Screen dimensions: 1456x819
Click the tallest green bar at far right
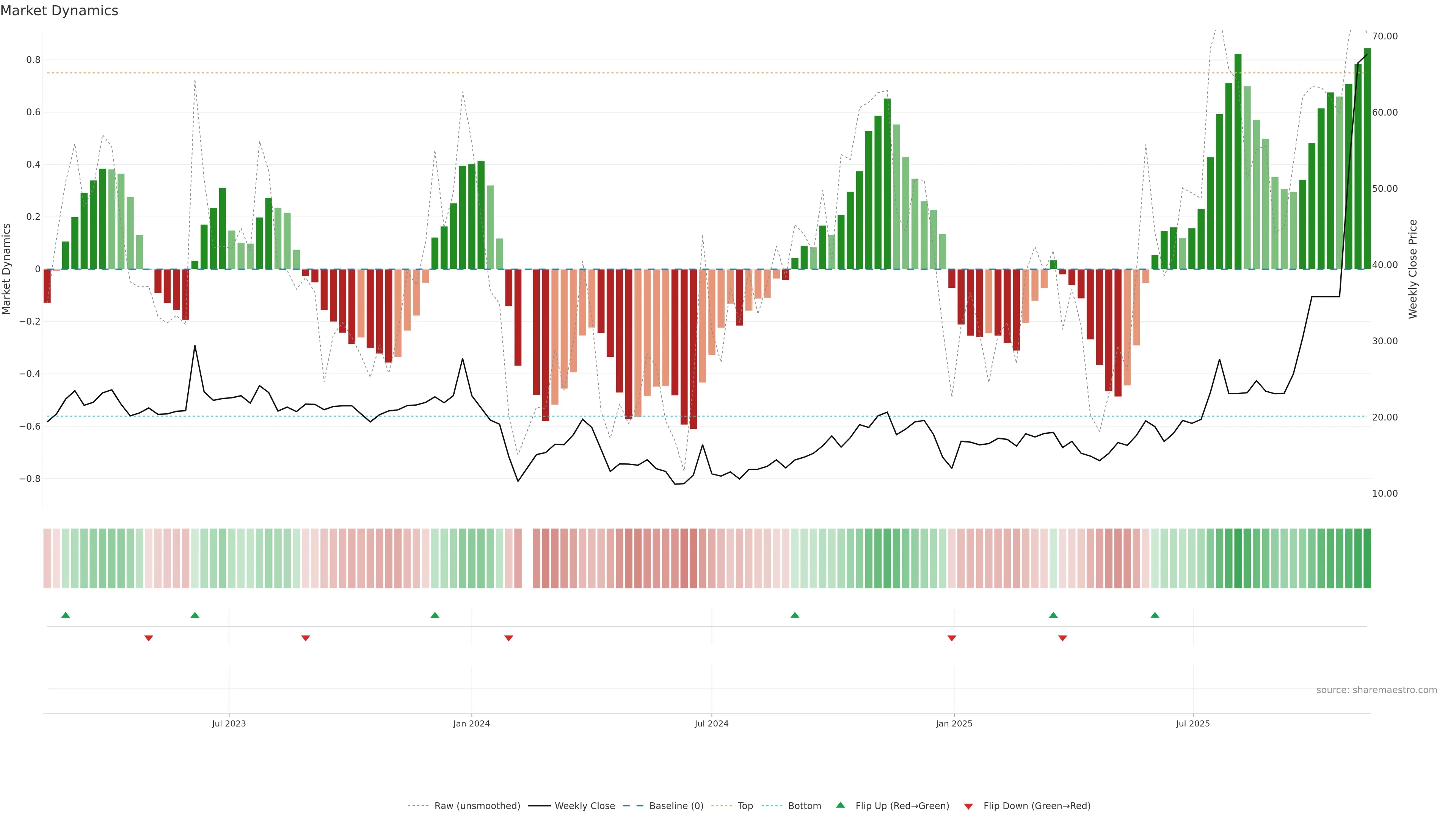click(1367, 169)
